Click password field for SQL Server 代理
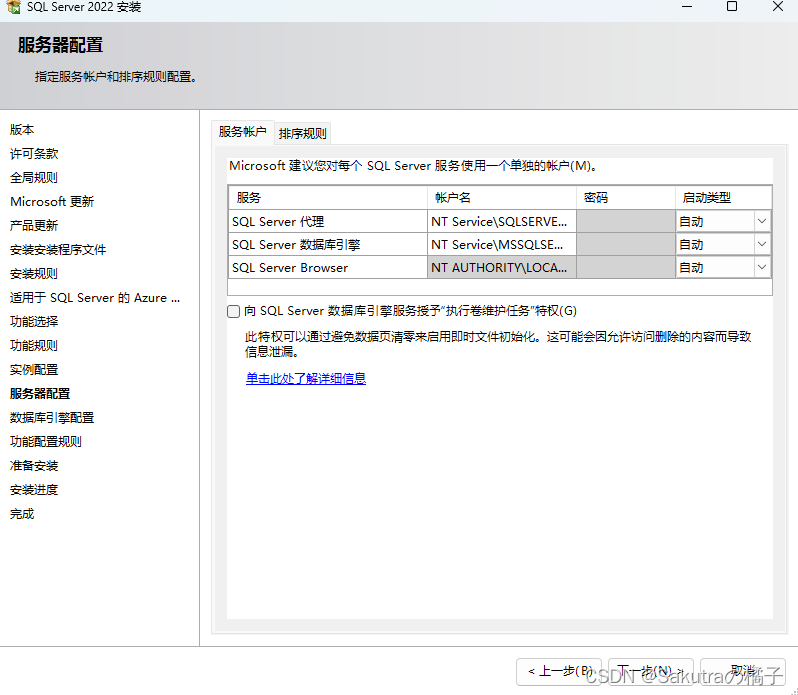Image resolution: width=798 pixels, height=695 pixels. tap(625, 221)
